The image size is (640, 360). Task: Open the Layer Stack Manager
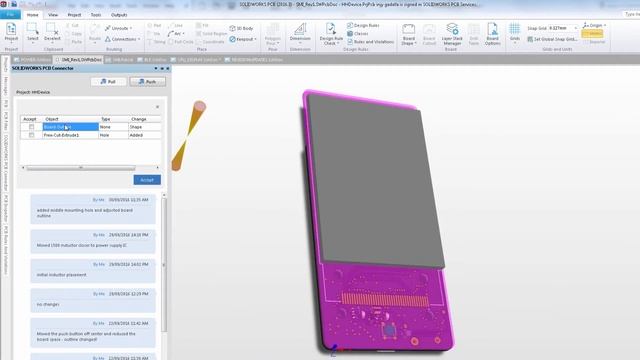coord(452,33)
